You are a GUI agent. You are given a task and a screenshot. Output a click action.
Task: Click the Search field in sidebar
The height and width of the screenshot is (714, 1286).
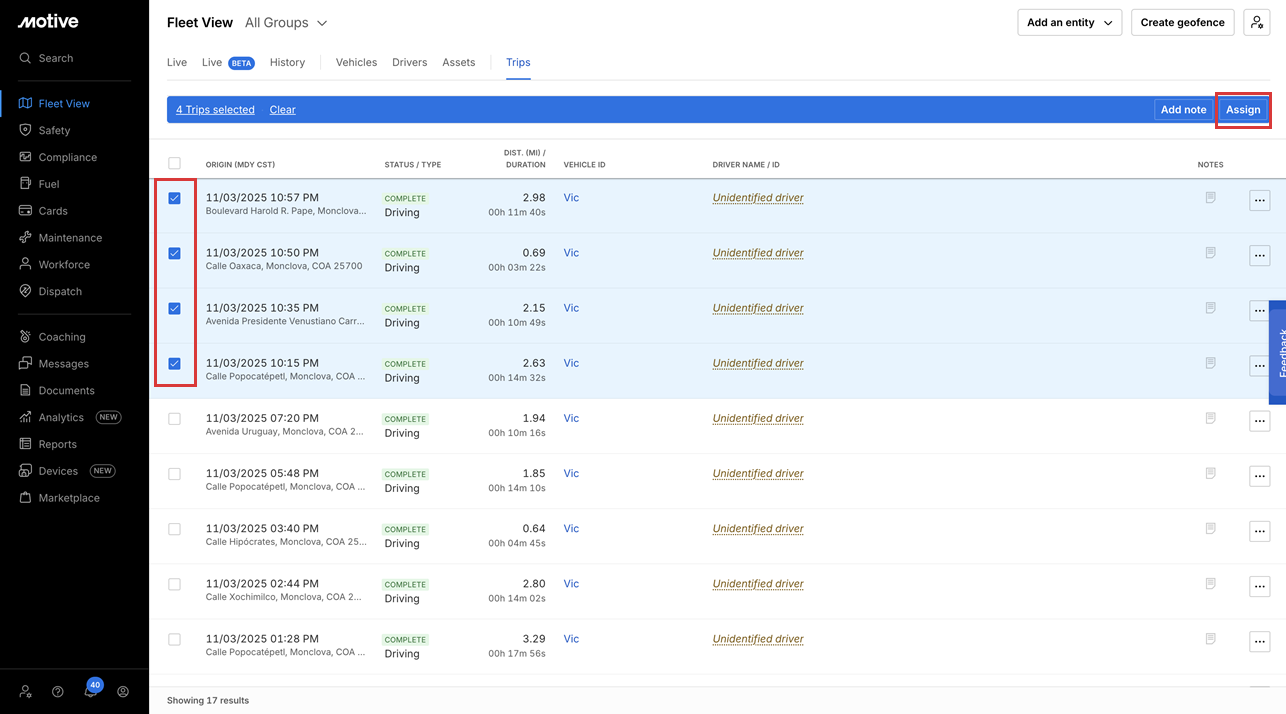coord(56,58)
